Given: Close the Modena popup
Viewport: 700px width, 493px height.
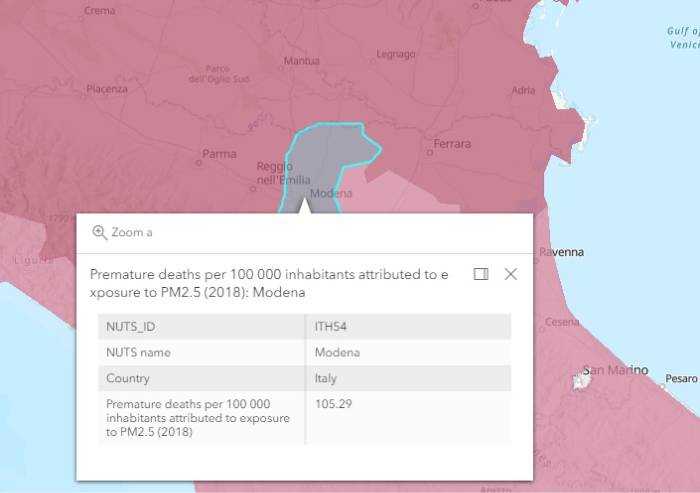Looking at the screenshot, I should pos(511,274).
